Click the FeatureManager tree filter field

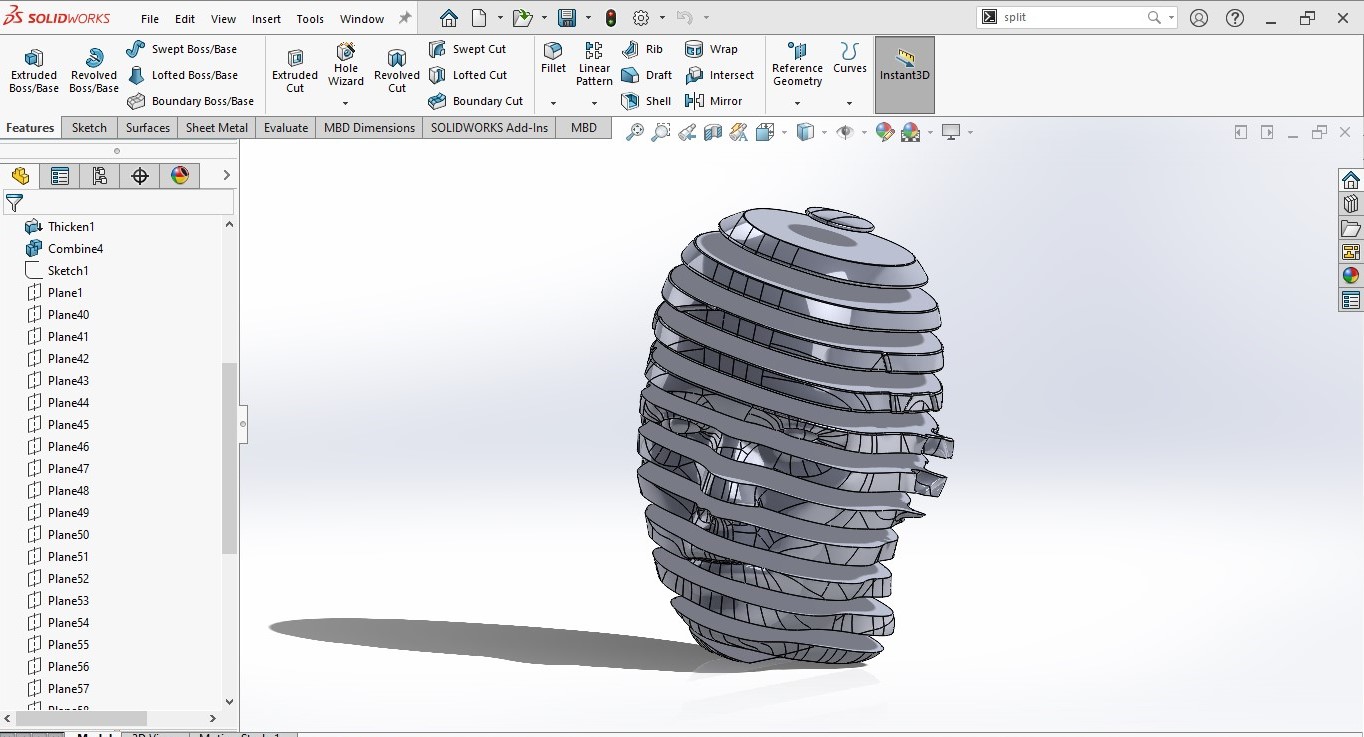(119, 203)
